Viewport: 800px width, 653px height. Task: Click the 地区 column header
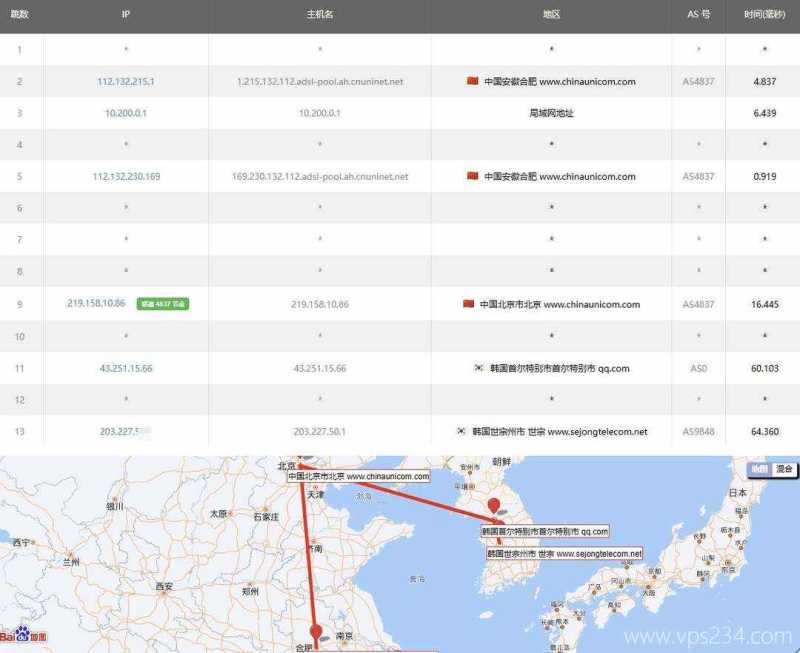click(551, 15)
